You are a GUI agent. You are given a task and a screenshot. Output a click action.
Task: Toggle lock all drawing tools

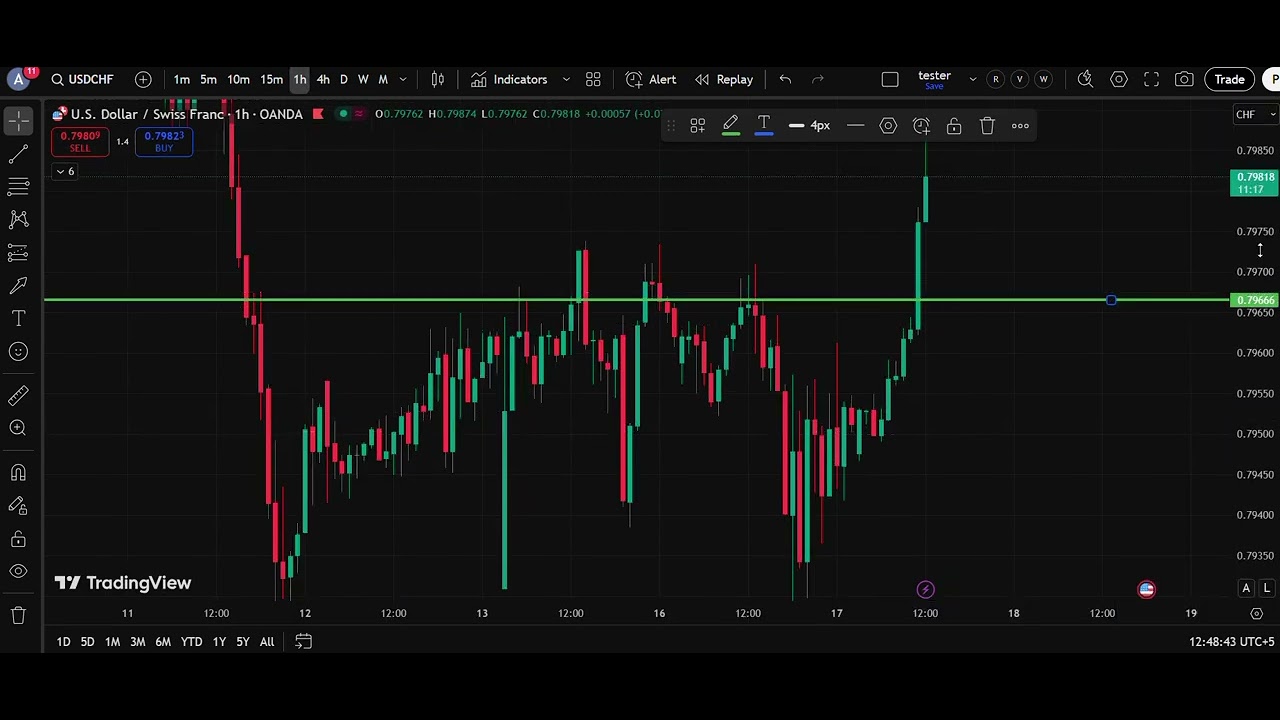18,539
